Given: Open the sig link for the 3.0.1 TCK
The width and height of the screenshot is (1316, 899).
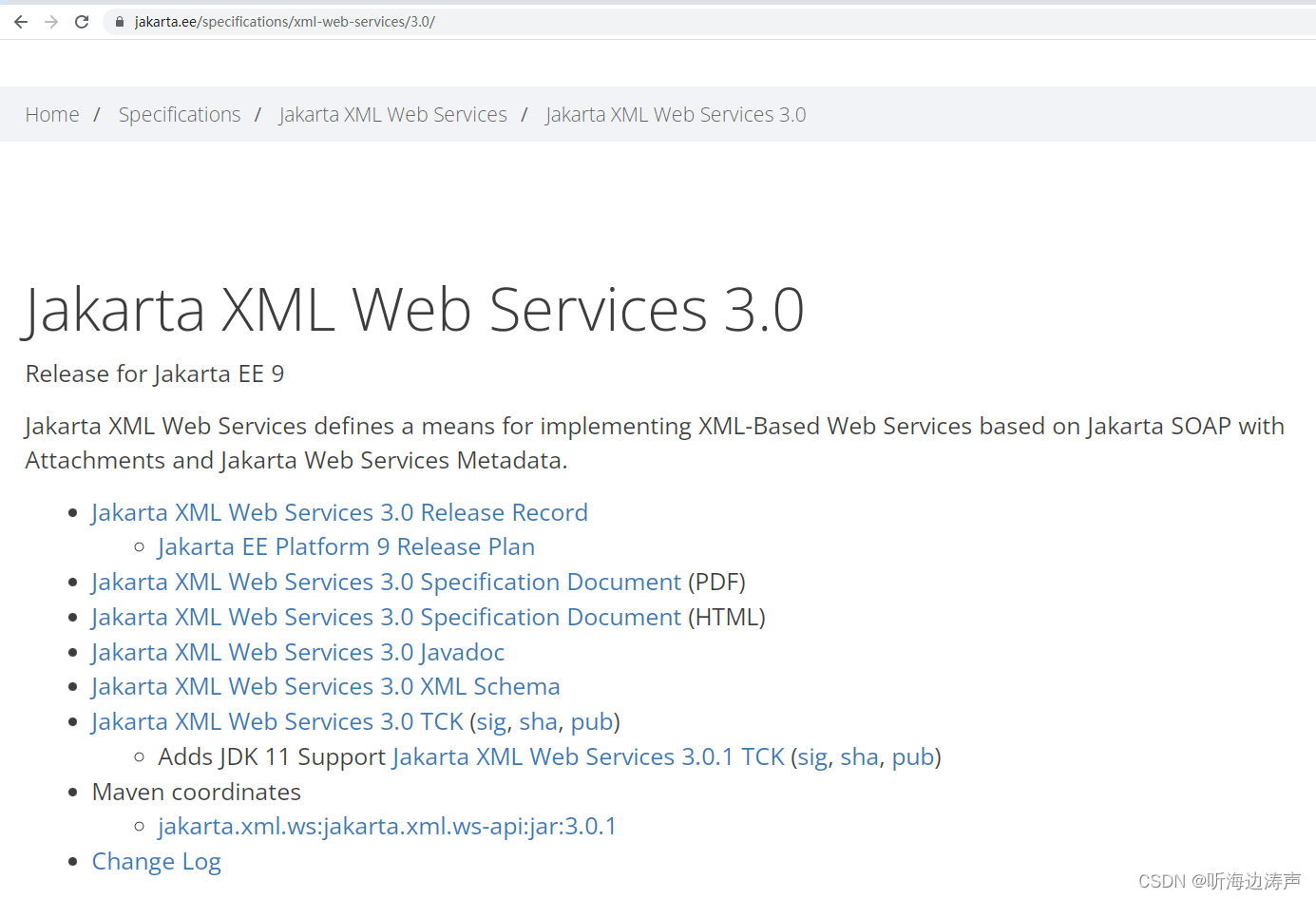Looking at the screenshot, I should point(813,757).
